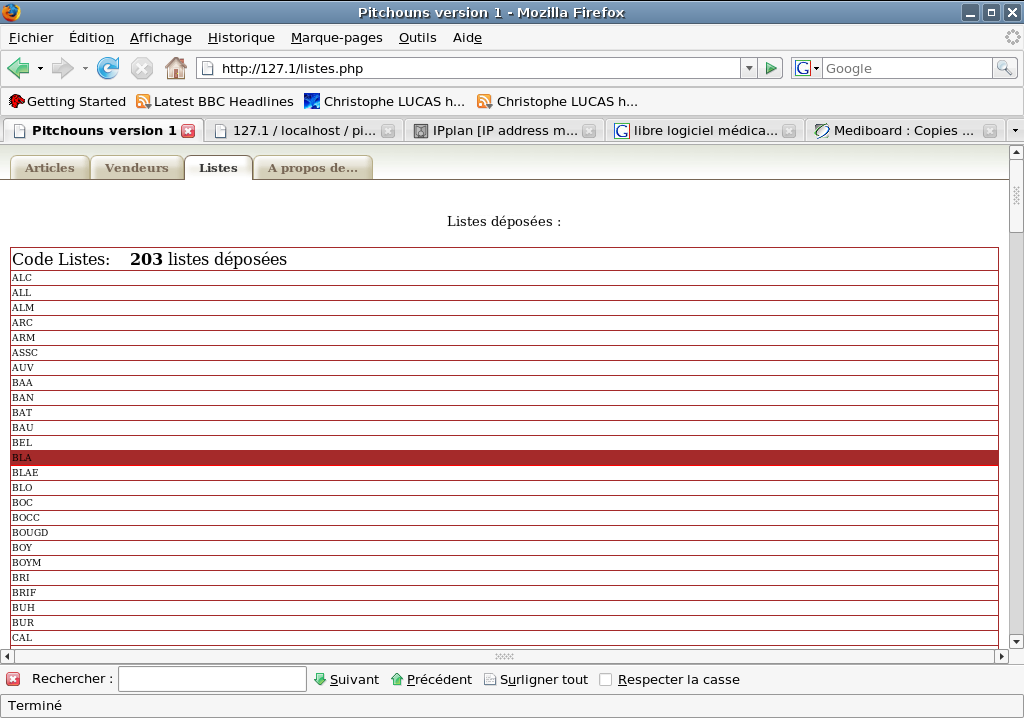Image resolution: width=1024 pixels, height=718 pixels.
Task: Click the search magnifier icon
Action: (1004, 68)
